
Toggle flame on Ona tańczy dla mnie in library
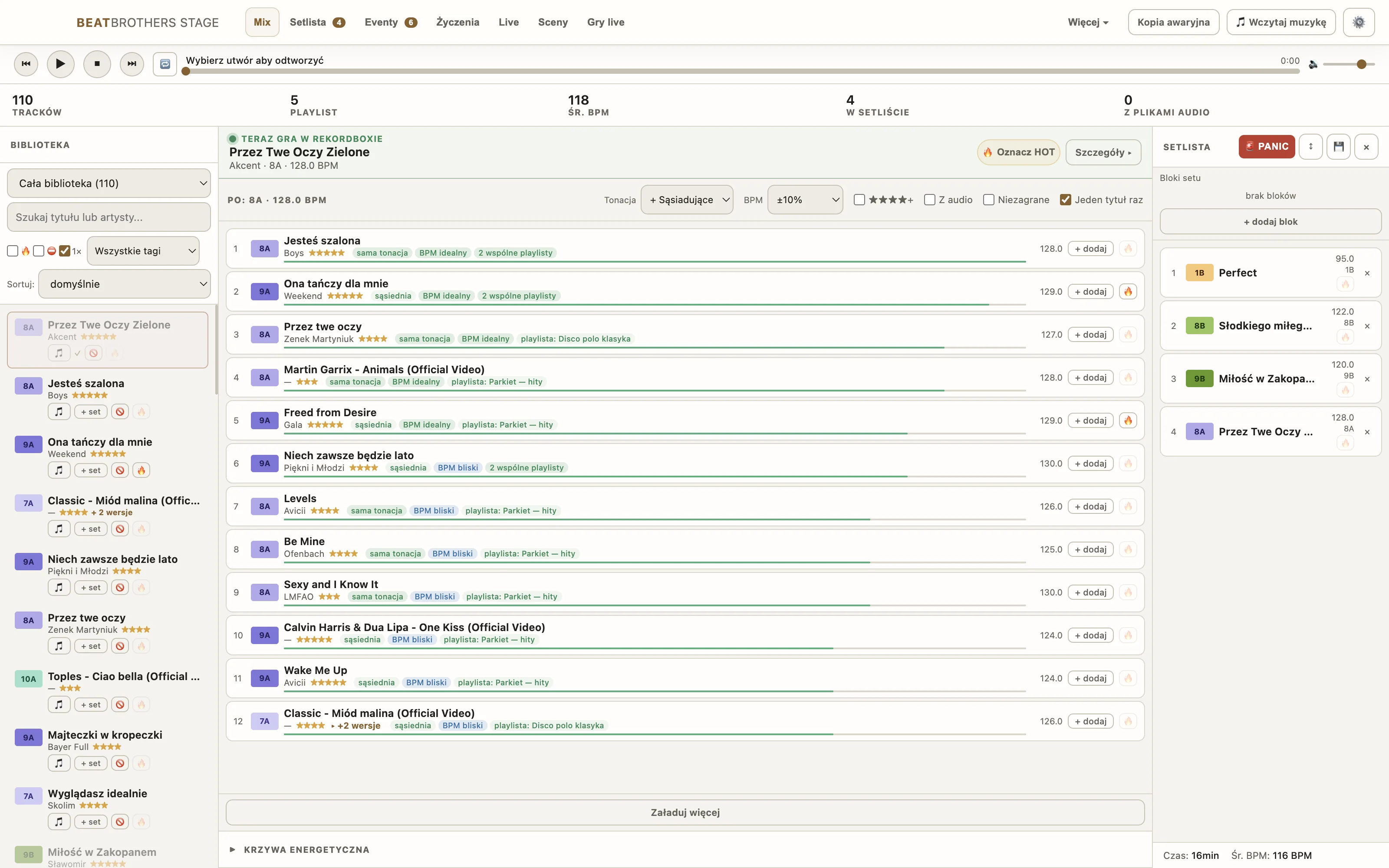coord(141,470)
